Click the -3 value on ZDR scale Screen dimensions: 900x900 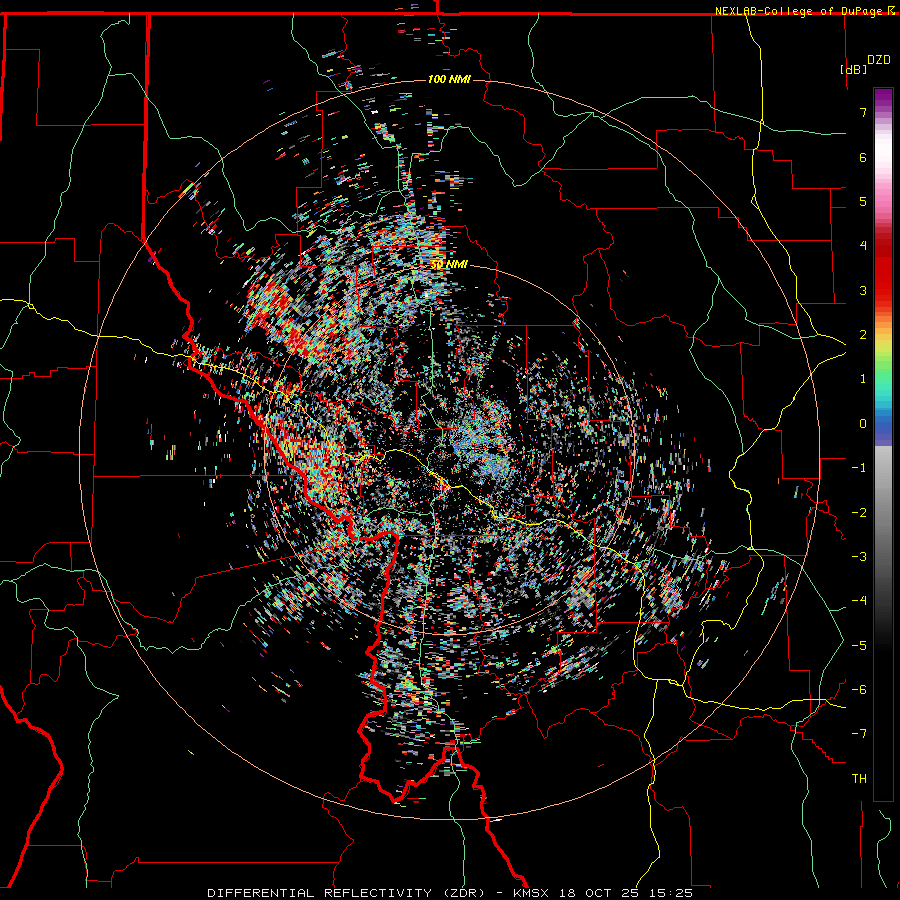(x=859, y=556)
